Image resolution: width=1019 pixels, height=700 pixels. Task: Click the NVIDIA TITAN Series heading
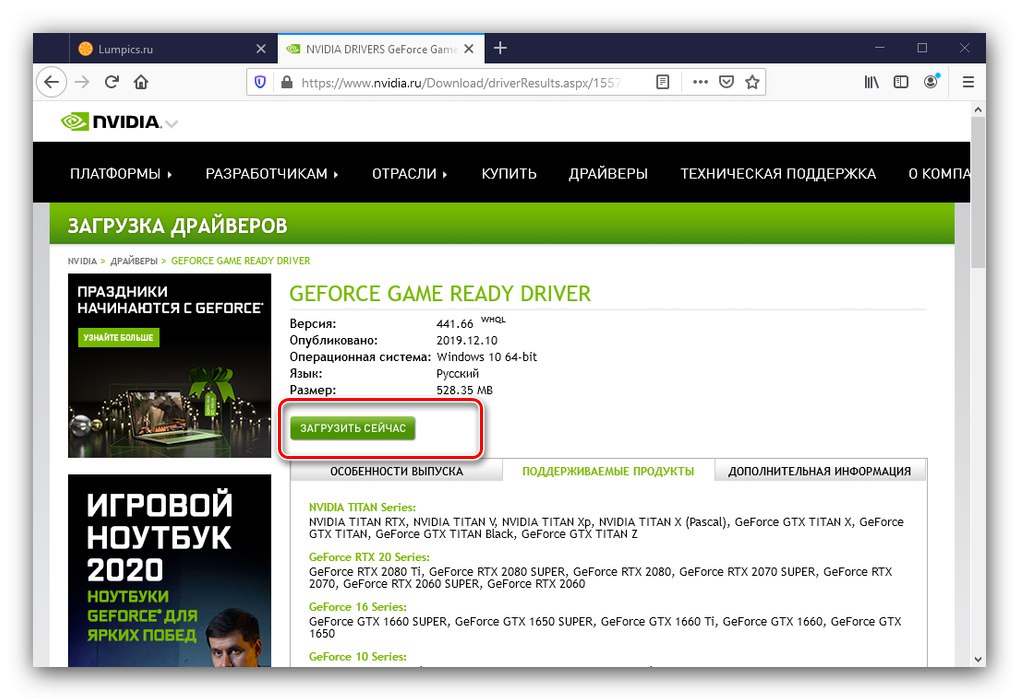362,507
